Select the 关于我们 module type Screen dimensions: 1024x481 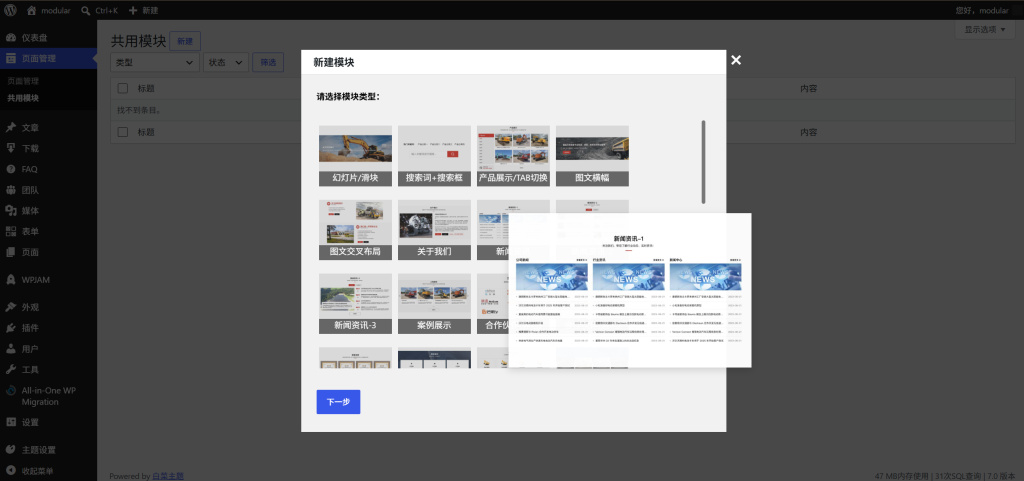(x=434, y=230)
